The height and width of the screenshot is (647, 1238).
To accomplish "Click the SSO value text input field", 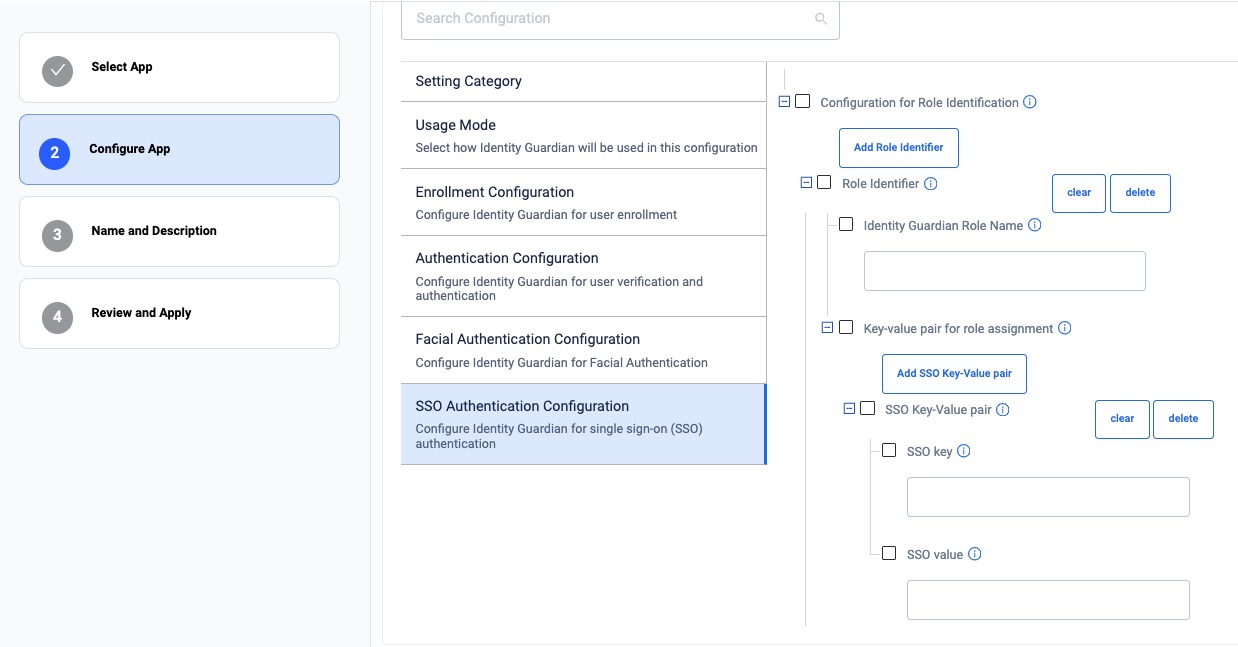I will click(x=1047, y=600).
